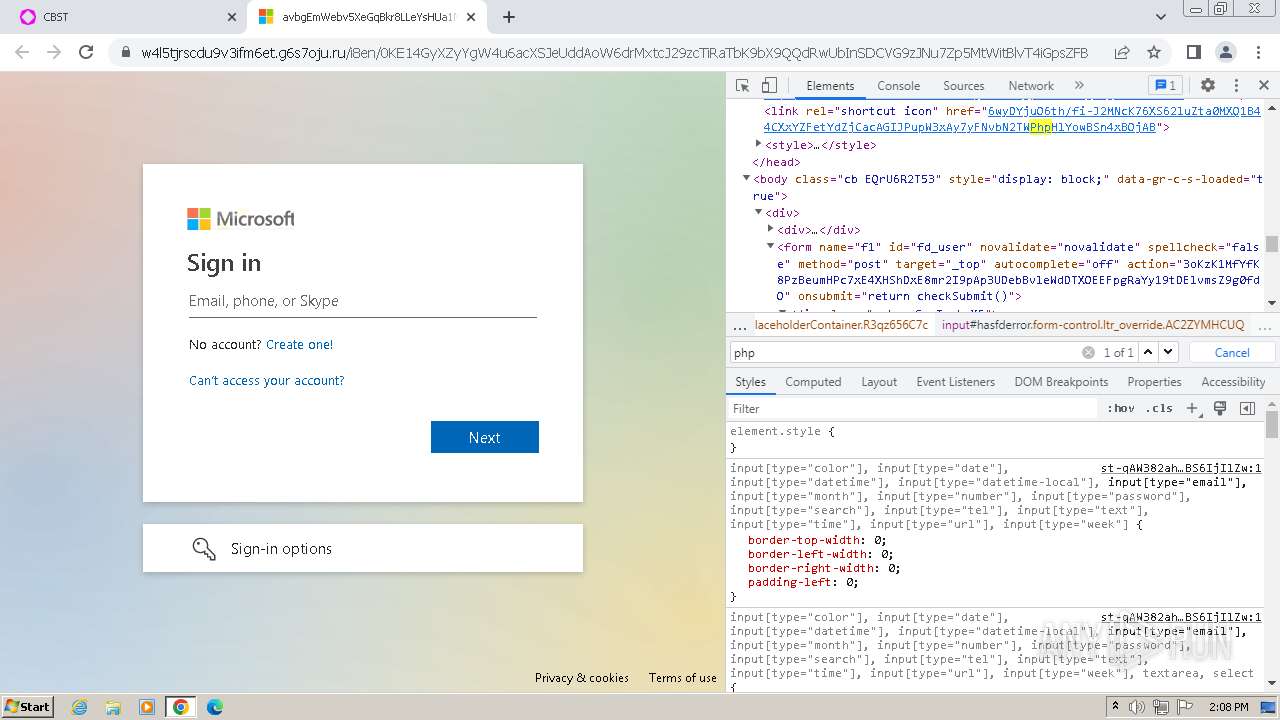Click the inspect element picker icon
The height and width of the screenshot is (720, 1280).
point(742,86)
